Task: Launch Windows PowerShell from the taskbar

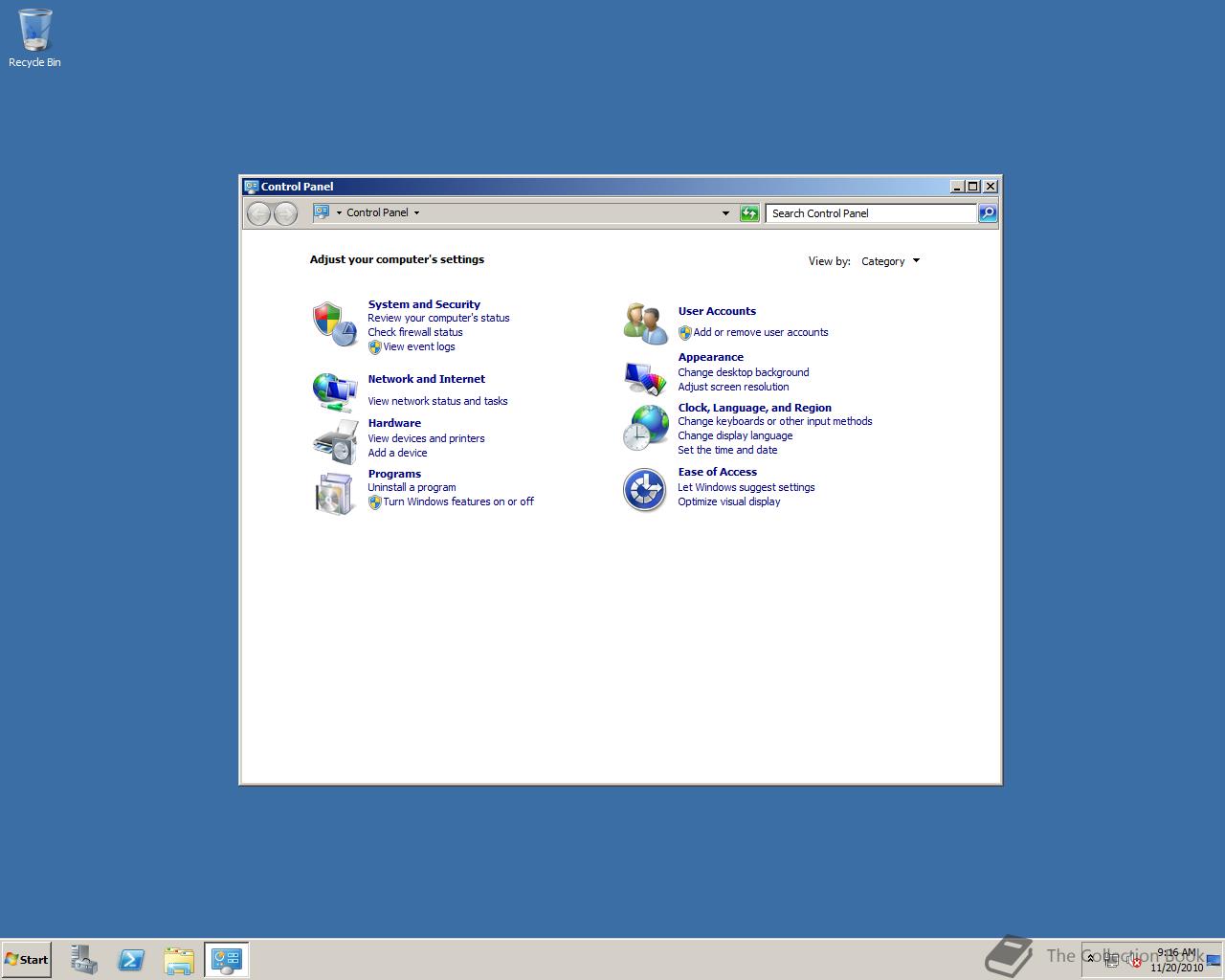Action: 131,960
